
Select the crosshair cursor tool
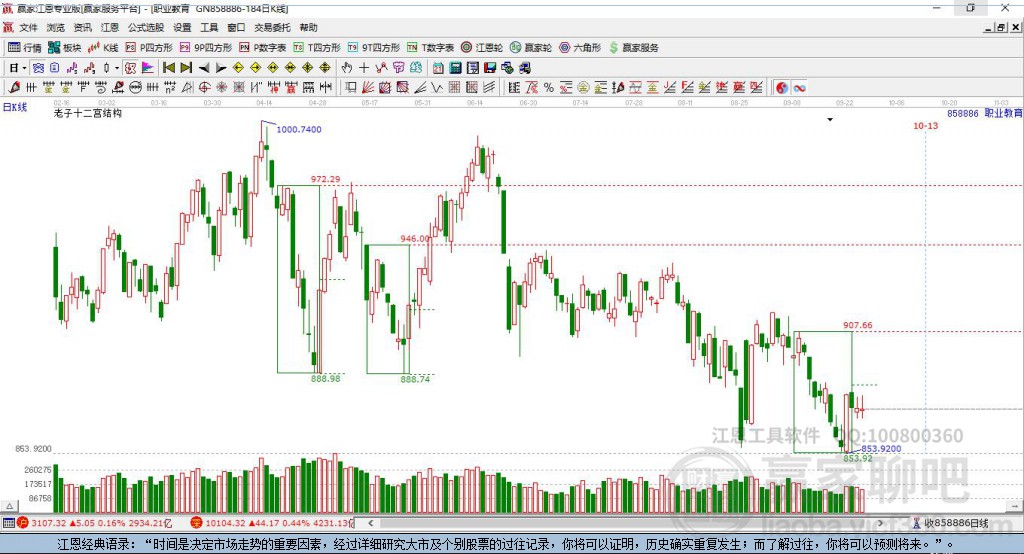[x=364, y=68]
